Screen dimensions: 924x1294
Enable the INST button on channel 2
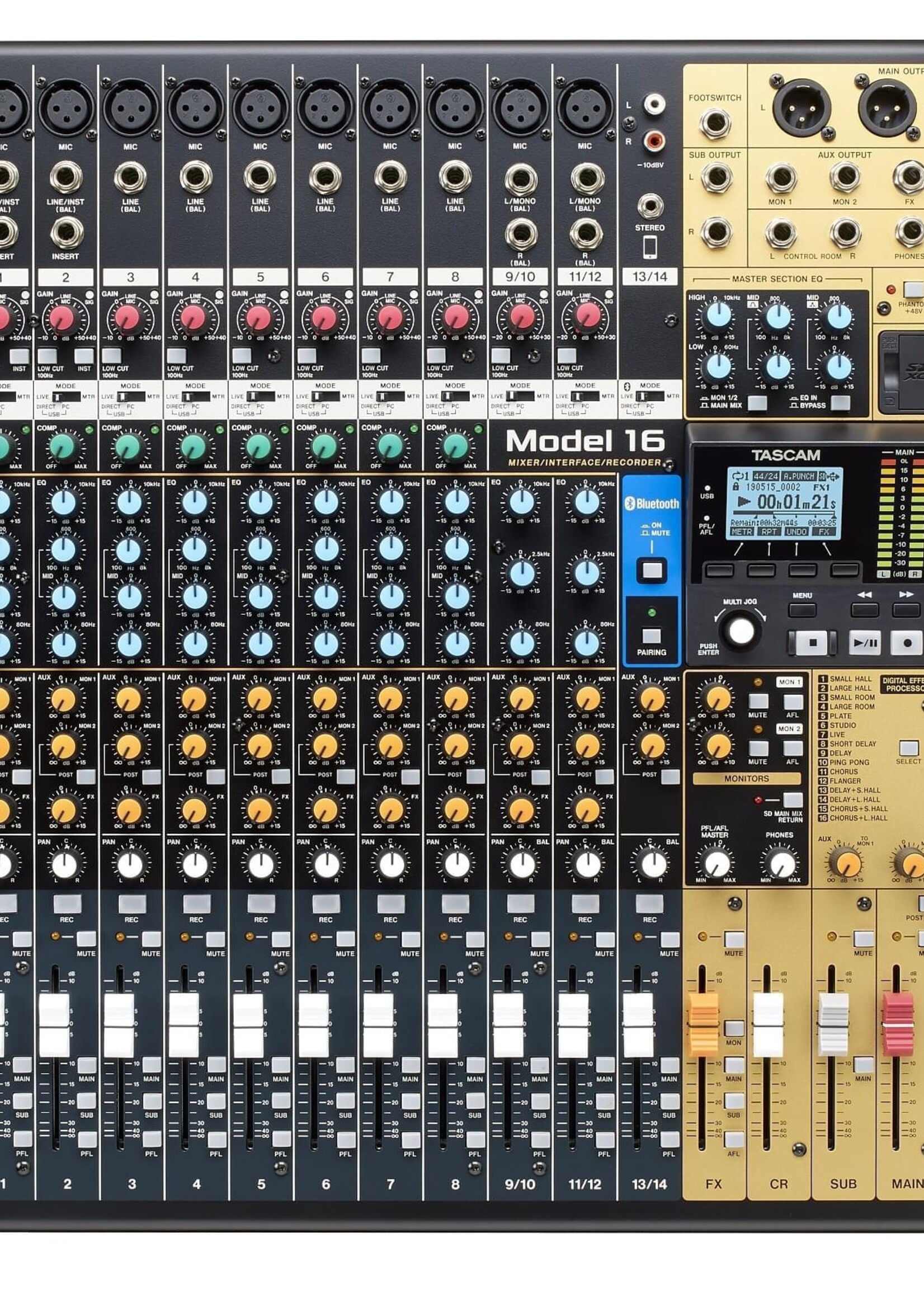click(x=84, y=356)
